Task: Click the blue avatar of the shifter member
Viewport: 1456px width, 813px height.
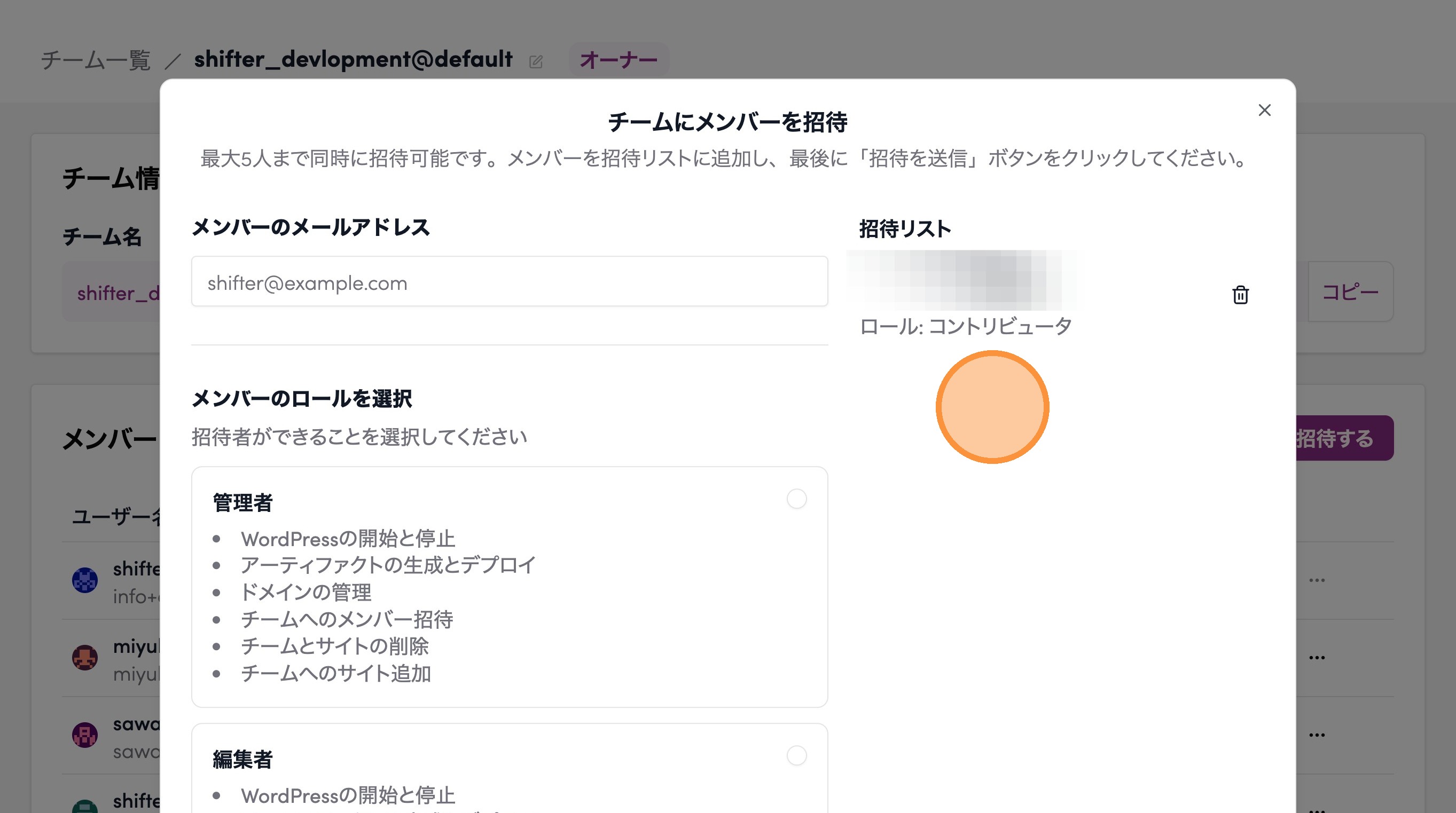Action: point(85,580)
